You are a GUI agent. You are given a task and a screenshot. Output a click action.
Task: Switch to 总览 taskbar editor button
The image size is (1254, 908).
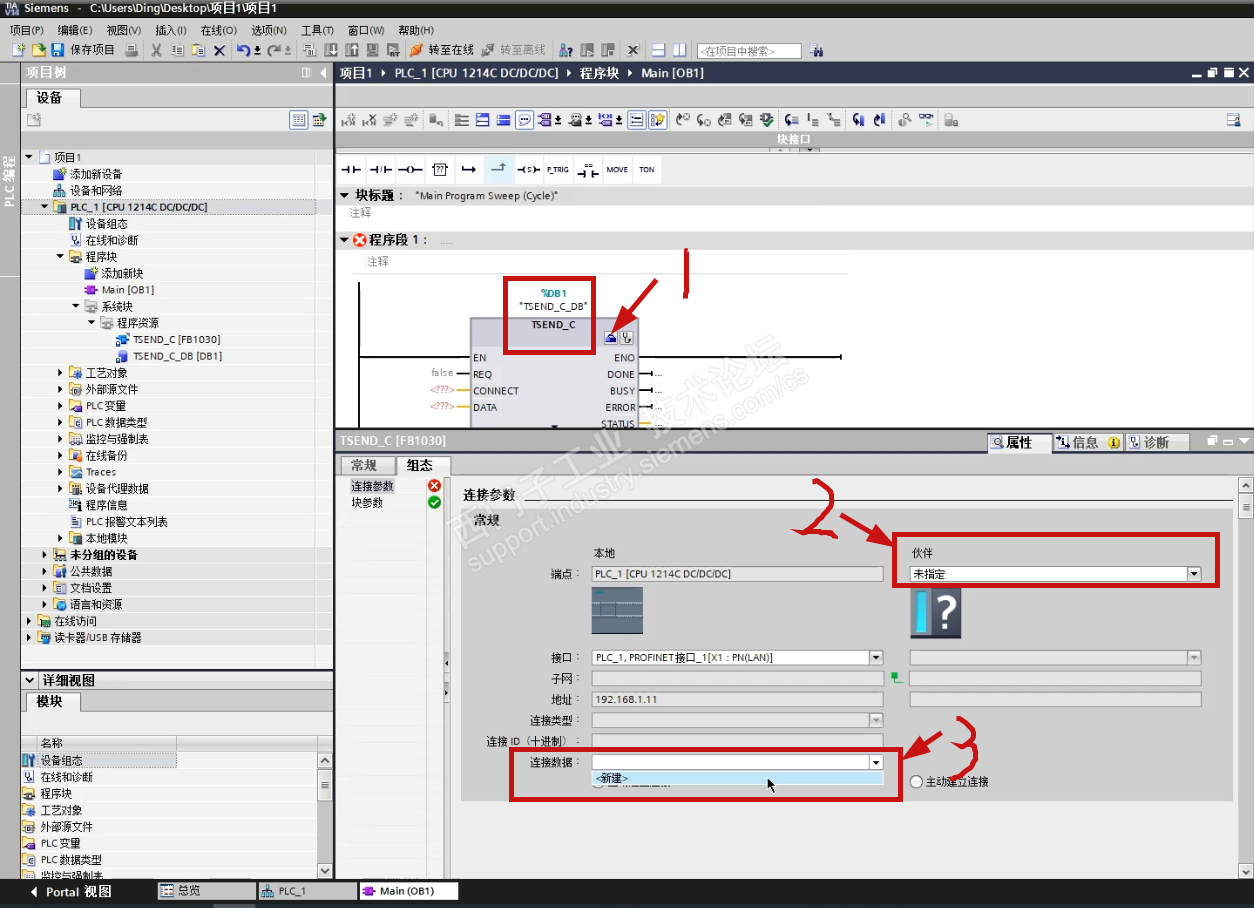(207, 891)
